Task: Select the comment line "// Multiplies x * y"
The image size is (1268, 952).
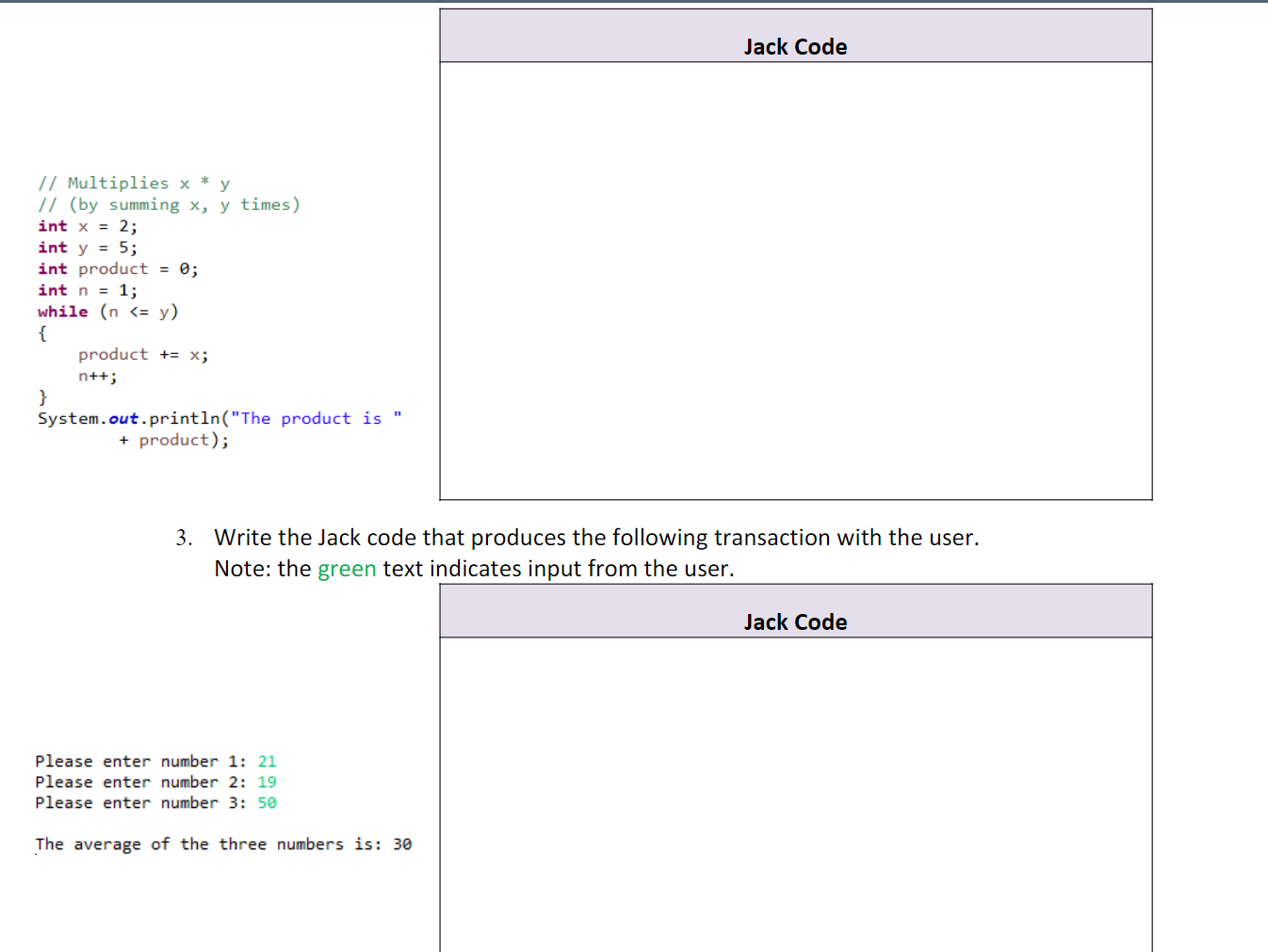Action: [x=134, y=183]
